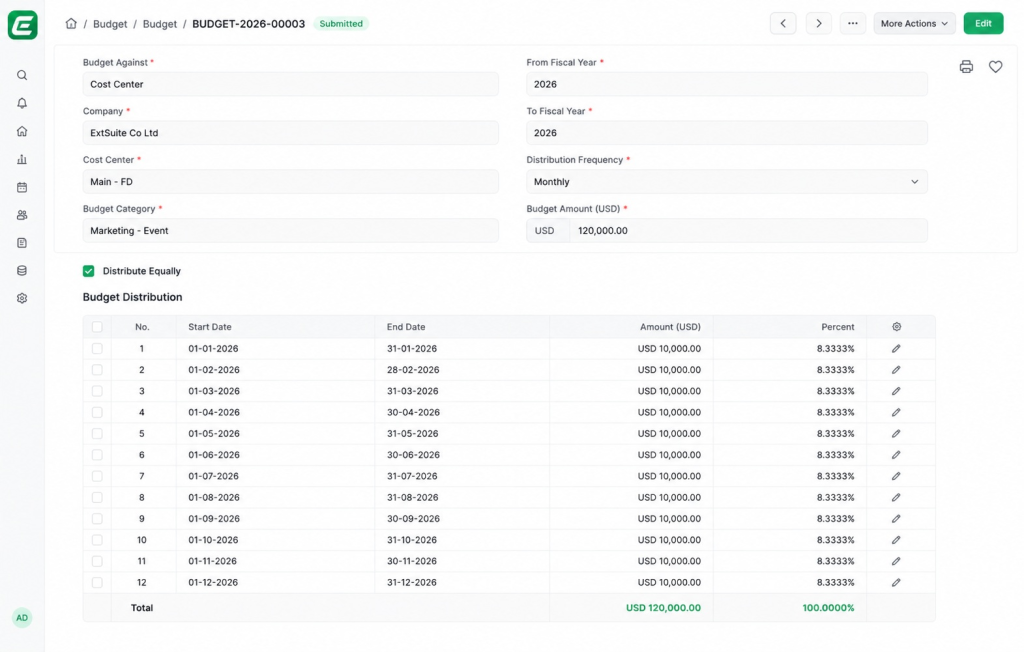The width and height of the screenshot is (1024, 652).
Task: Mark budget as favorite with heart icon
Action: (995, 67)
